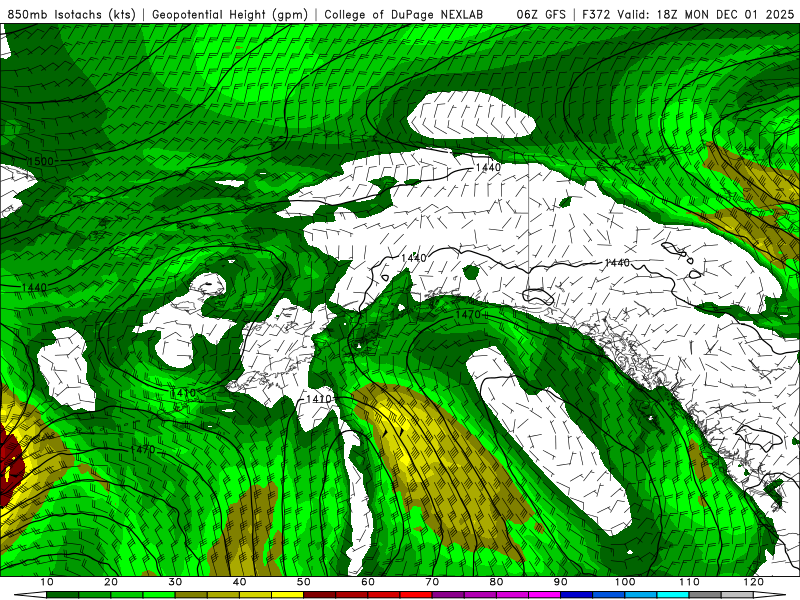Viewport: 800px width, 600px height.
Task: Click the 1500 height contour label
Action: [41, 161]
